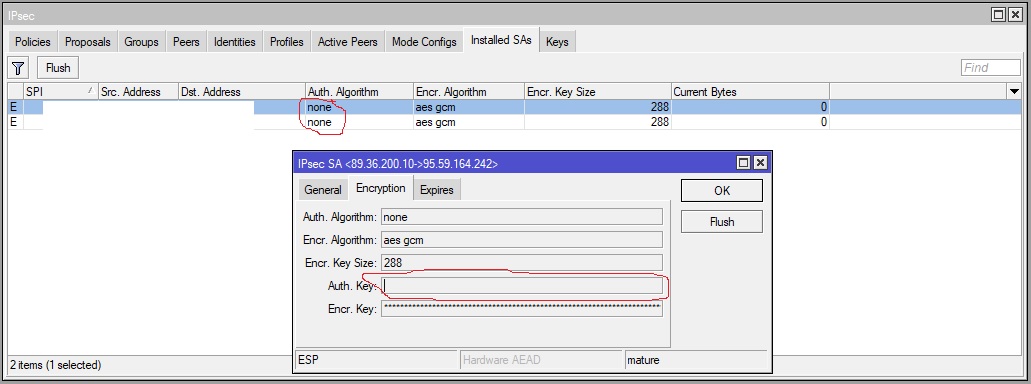Open the column selector dropdown arrow

pyautogui.click(x=1014, y=92)
